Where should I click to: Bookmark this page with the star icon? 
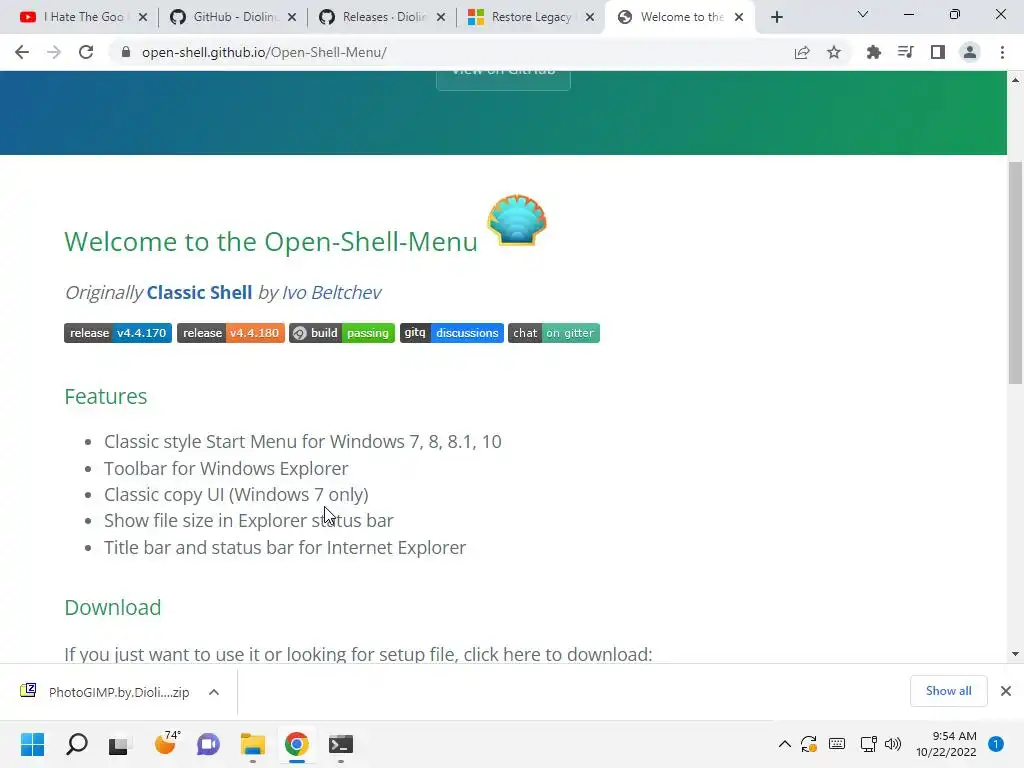(x=834, y=52)
